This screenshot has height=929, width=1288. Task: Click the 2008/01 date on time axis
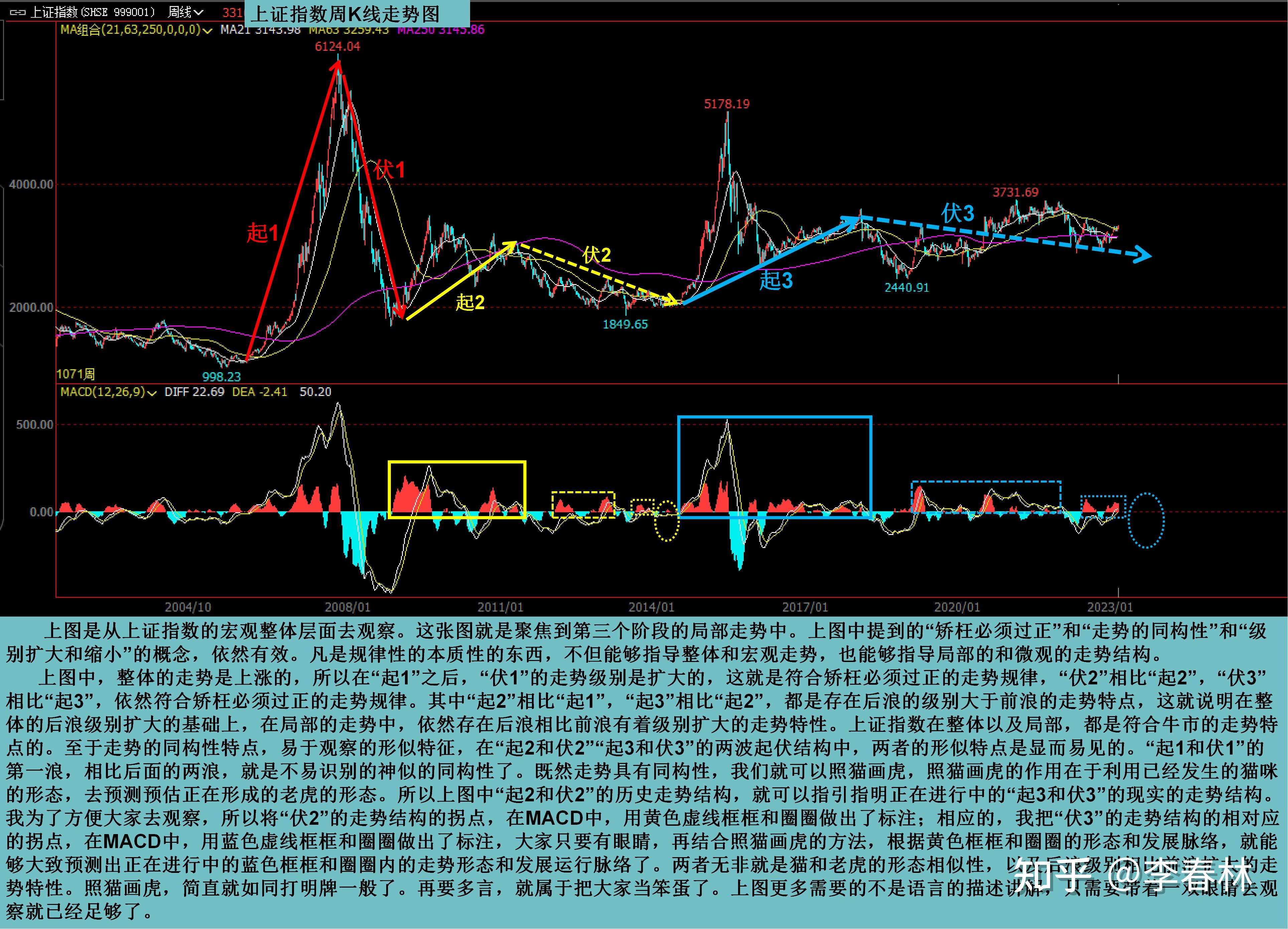pos(347,607)
